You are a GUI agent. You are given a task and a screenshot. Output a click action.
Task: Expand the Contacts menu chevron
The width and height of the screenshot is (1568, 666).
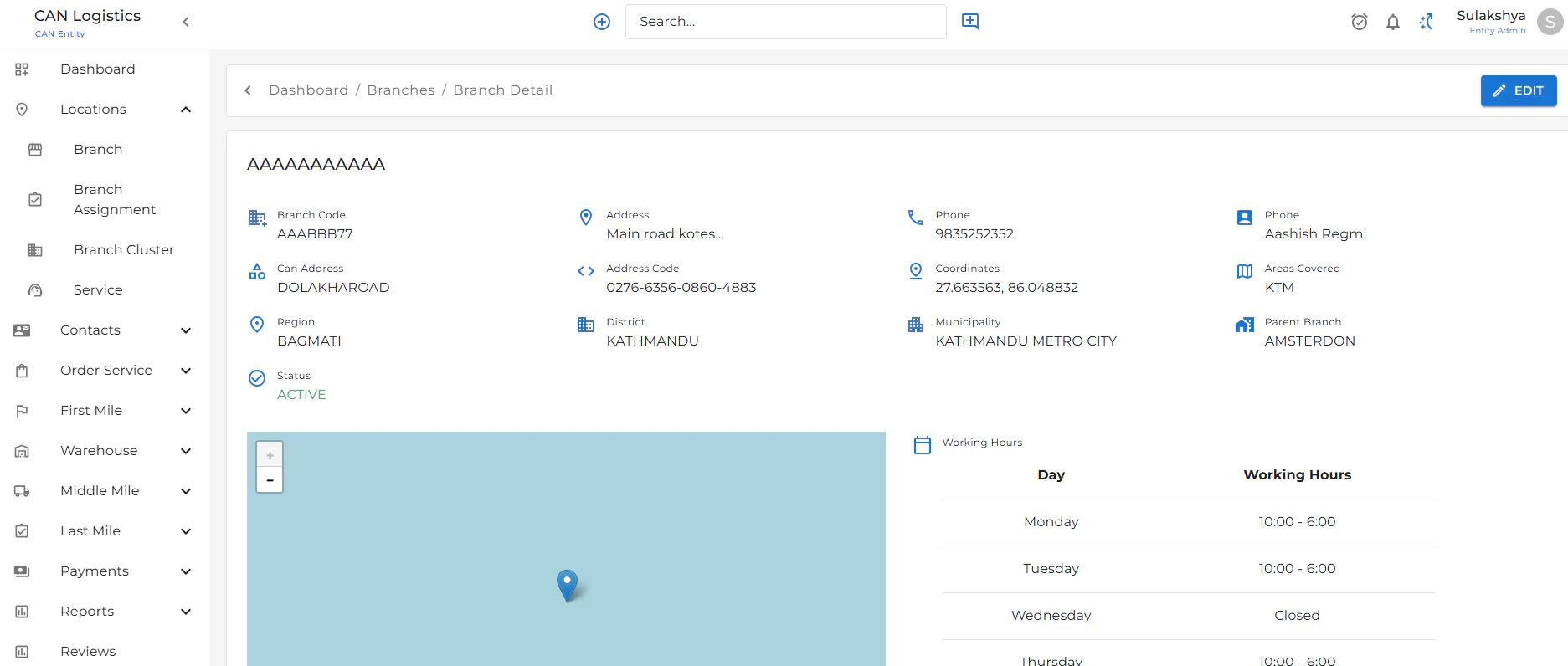186,330
